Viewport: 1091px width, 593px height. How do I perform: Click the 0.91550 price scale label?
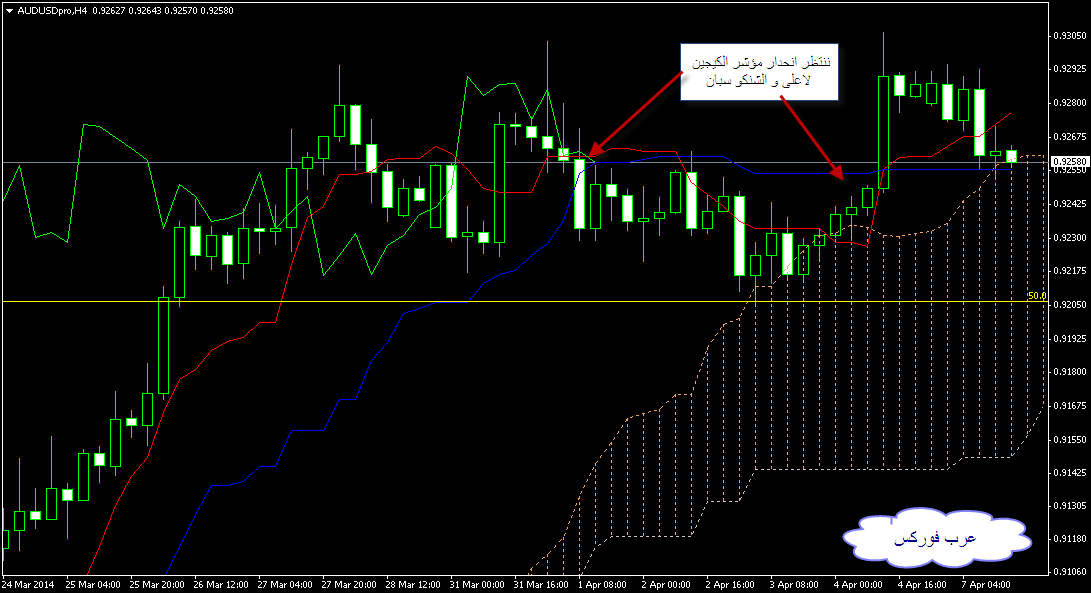pyautogui.click(x=1070, y=440)
